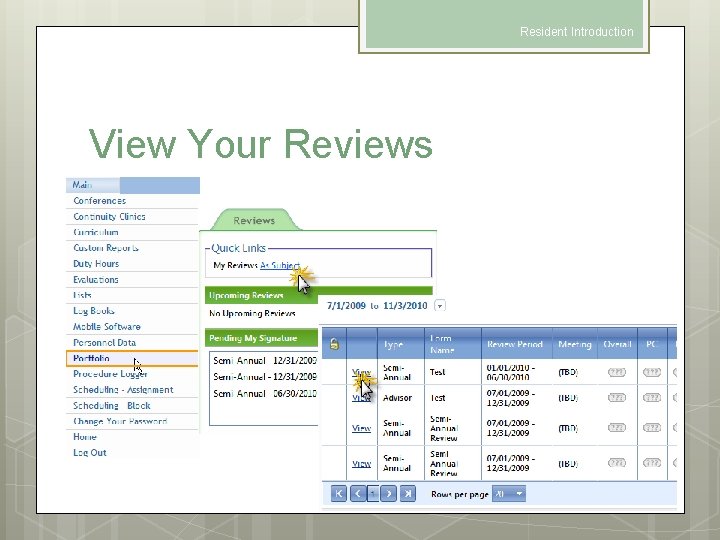The width and height of the screenshot is (720, 540).
Task: Open Lists menu item
Action: [x=82, y=295]
